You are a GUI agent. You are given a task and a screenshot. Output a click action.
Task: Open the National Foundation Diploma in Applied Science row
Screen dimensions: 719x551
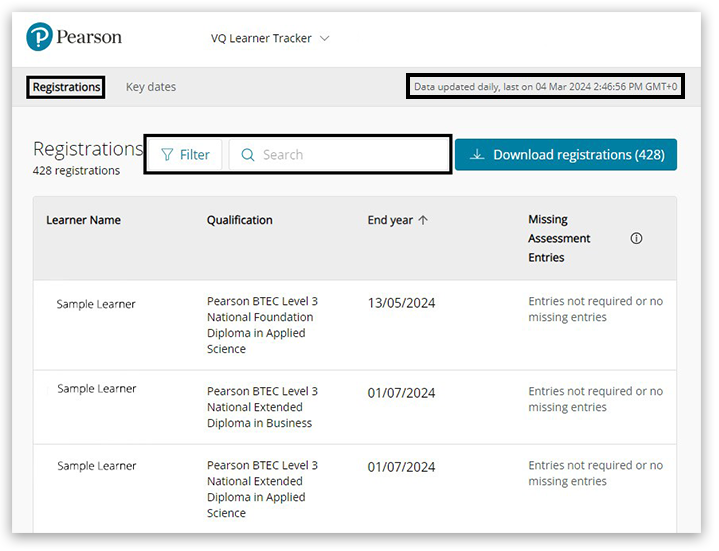click(x=261, y=325)
